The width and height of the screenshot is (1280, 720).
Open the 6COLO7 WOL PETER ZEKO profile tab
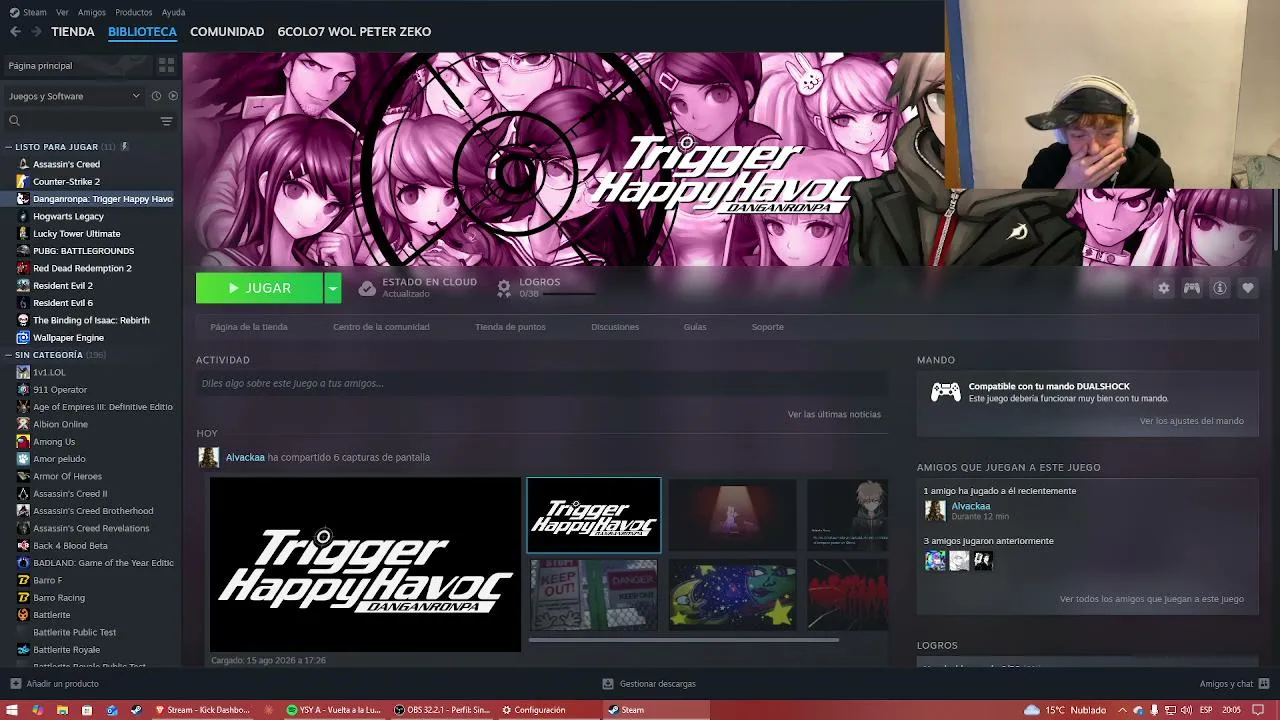coord(354,32)
